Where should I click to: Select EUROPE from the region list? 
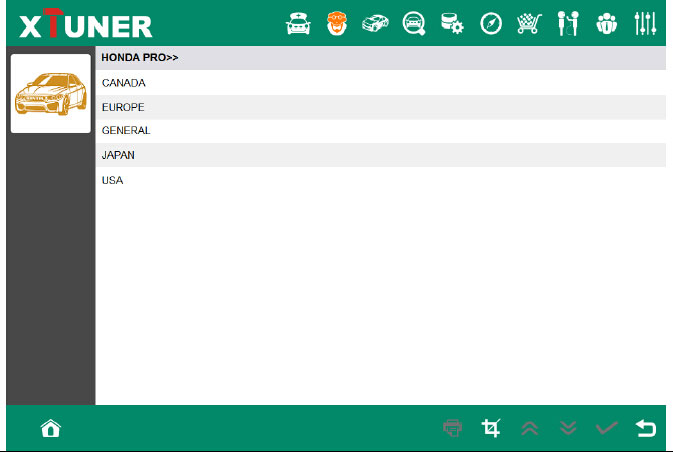click(x=381, y=107)
